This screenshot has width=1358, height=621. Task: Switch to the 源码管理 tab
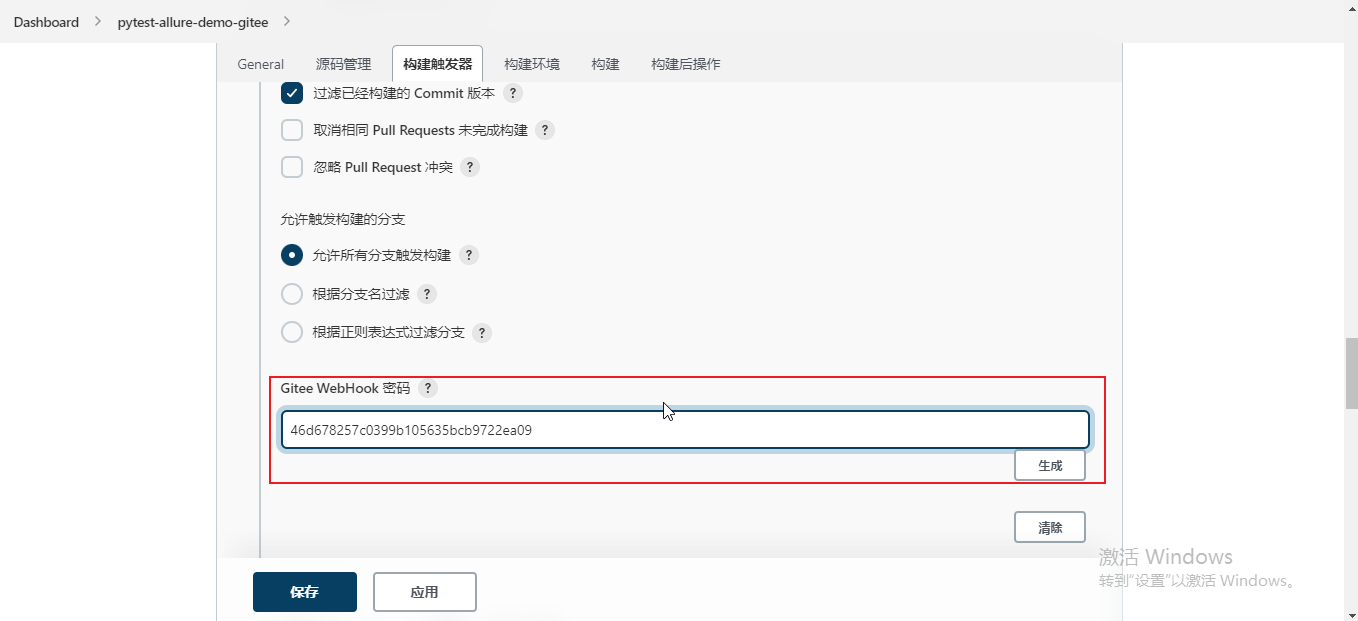(344, 64)
